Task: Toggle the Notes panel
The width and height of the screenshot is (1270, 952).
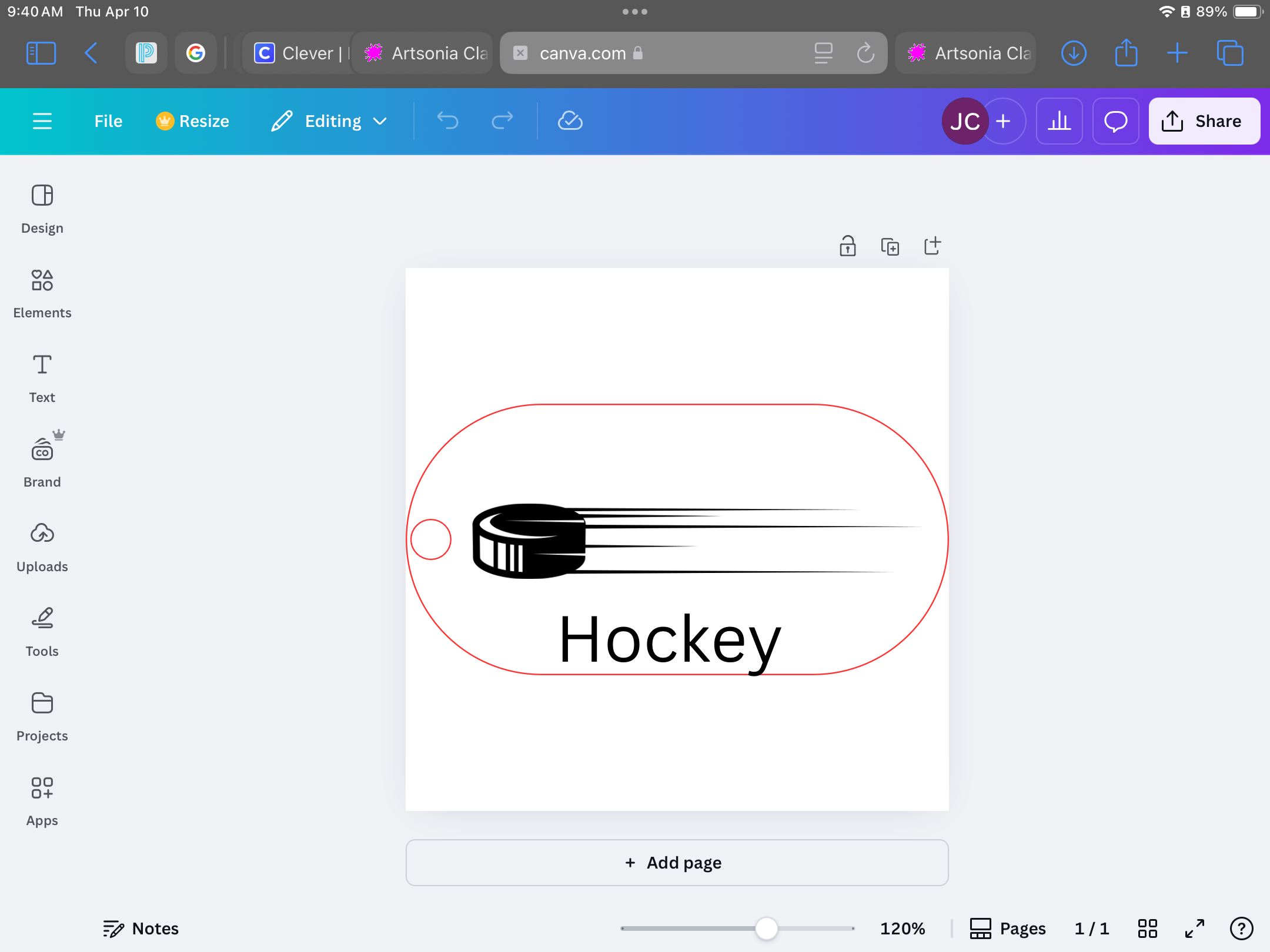Action: [141, 928]
